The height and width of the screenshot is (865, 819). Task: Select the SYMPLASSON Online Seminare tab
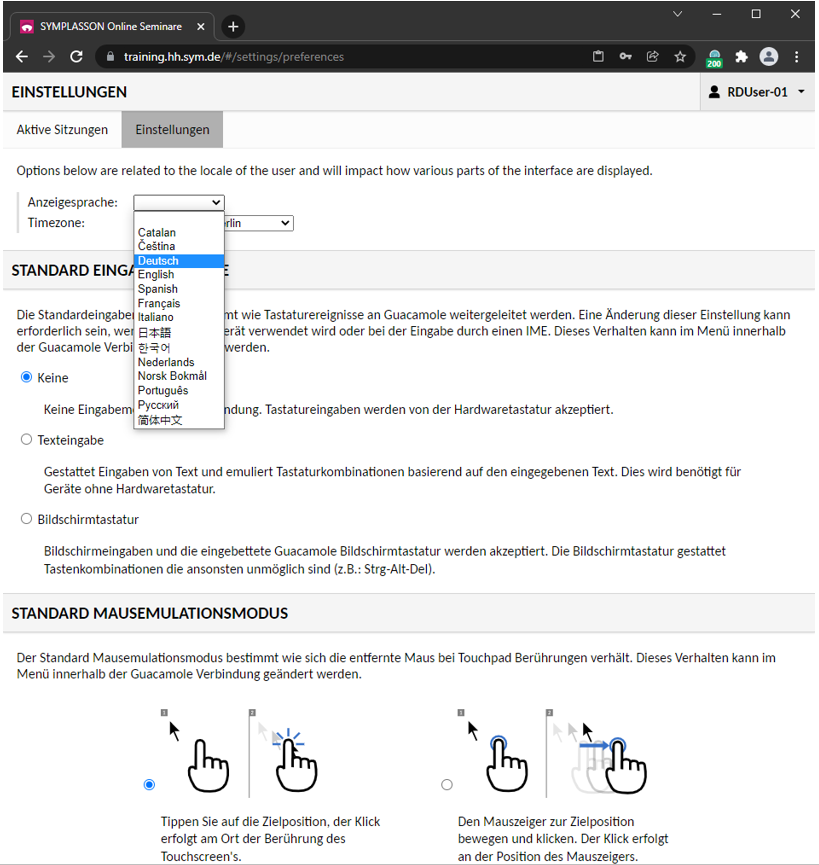(109, 26)
